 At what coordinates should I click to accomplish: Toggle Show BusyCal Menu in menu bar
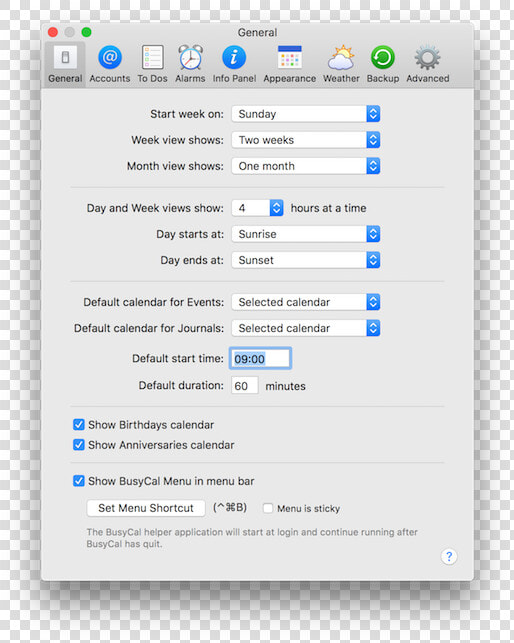point(79,481)
